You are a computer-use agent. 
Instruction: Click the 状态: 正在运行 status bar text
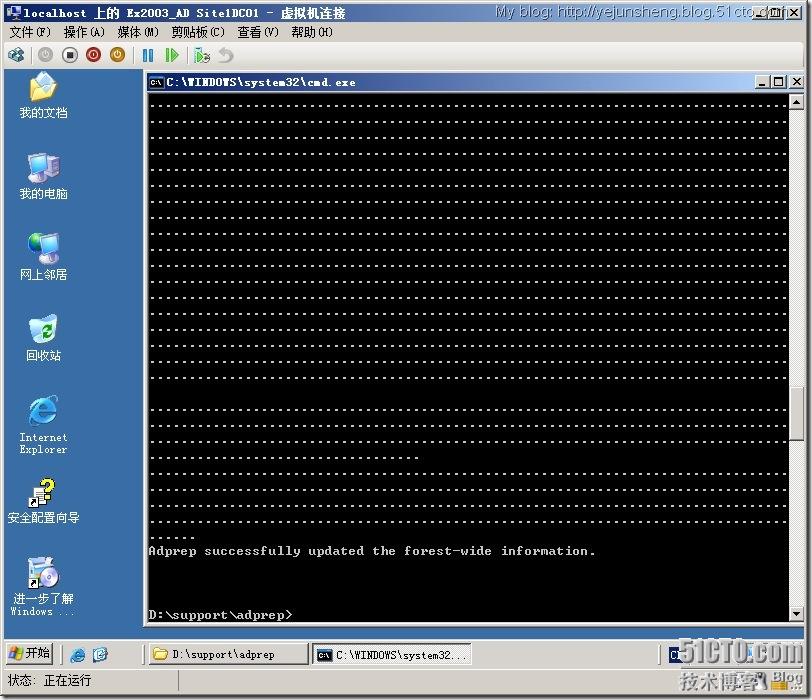[49, 680]
